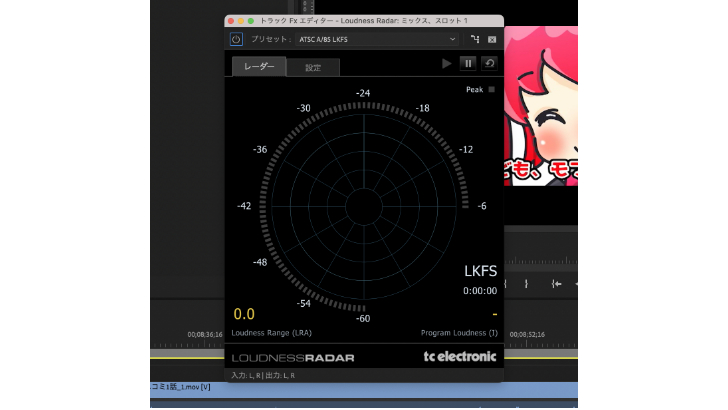The image size is (728, 410).
Task: Click the Peak indicator square
Action: (x=491, y=90)
